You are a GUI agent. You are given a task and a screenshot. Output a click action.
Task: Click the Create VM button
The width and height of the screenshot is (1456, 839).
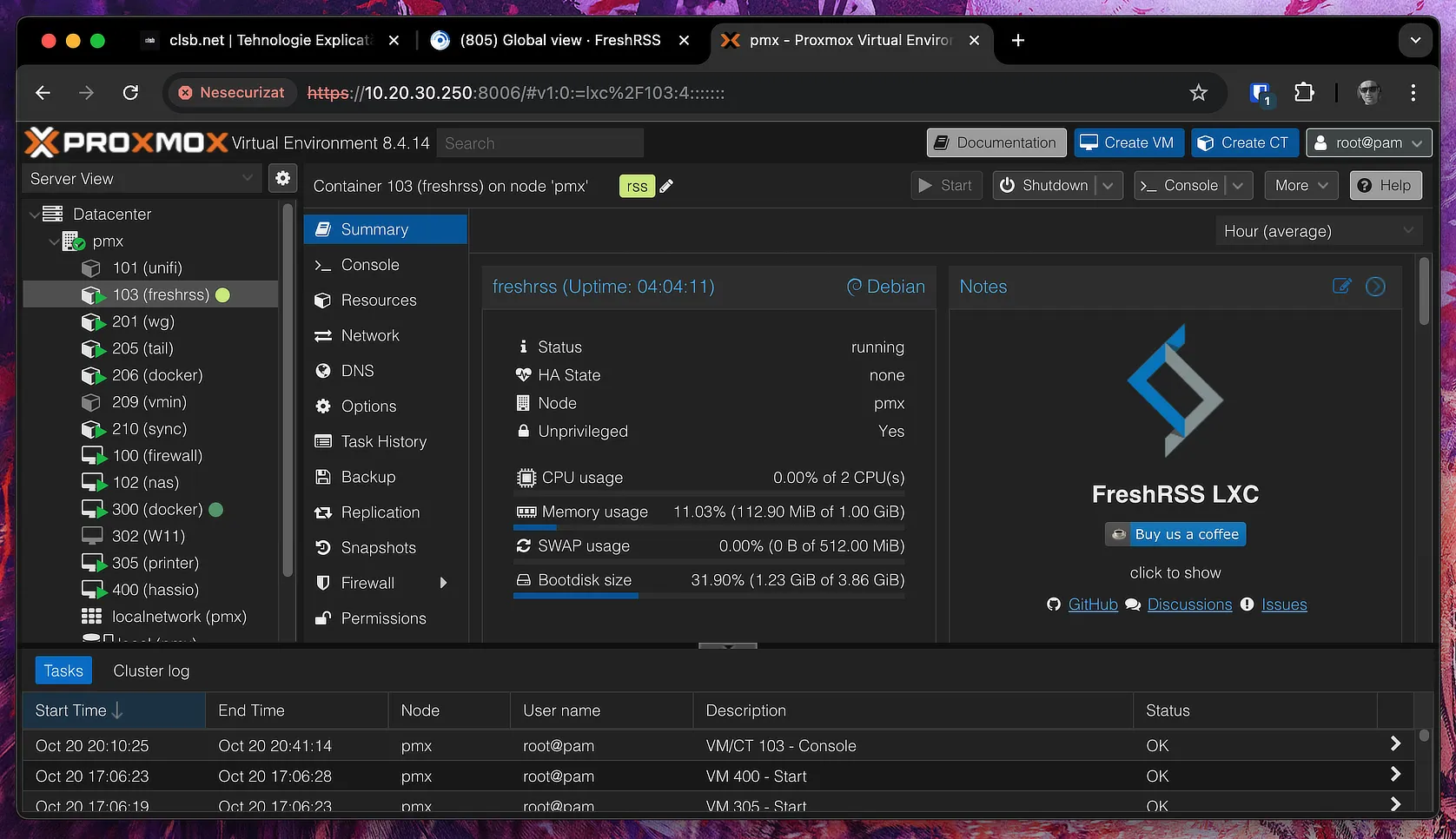coord(1128,143)
